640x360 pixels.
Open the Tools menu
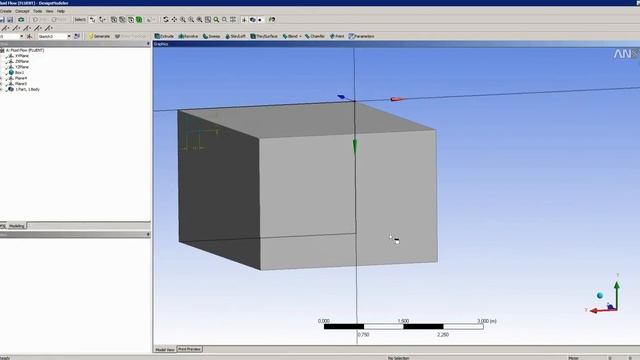click(x=38, y=11)
